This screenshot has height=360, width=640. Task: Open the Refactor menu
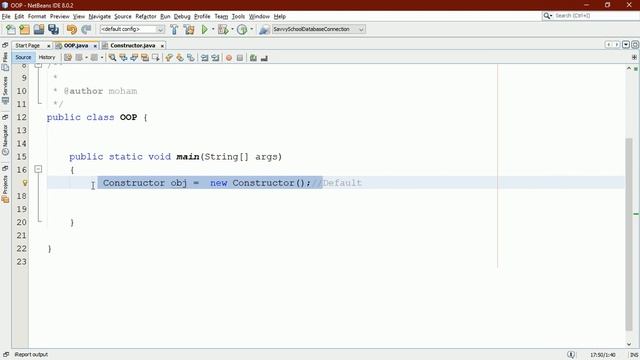[146, 16]
